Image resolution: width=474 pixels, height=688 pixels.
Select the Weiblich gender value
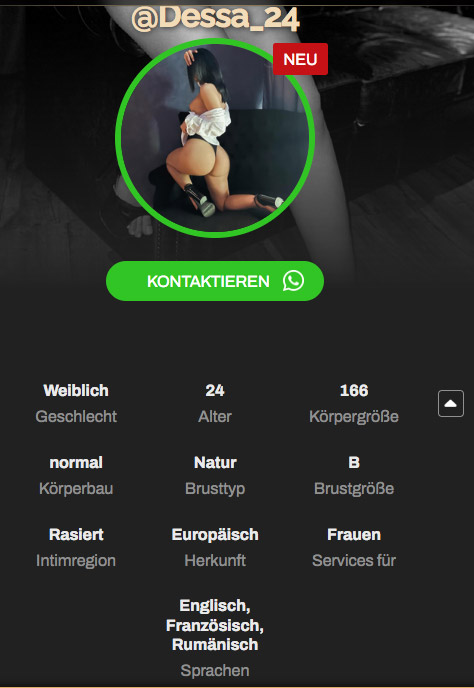coord(76,391)
